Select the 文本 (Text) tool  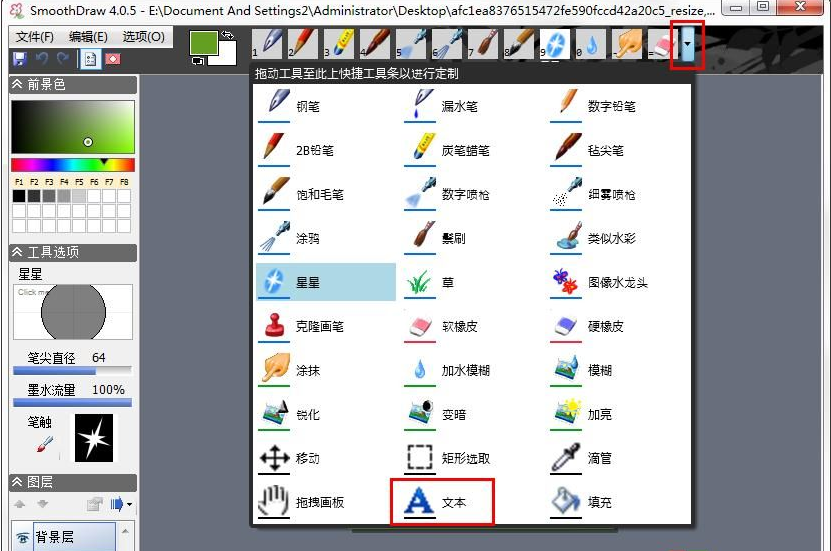440,502
